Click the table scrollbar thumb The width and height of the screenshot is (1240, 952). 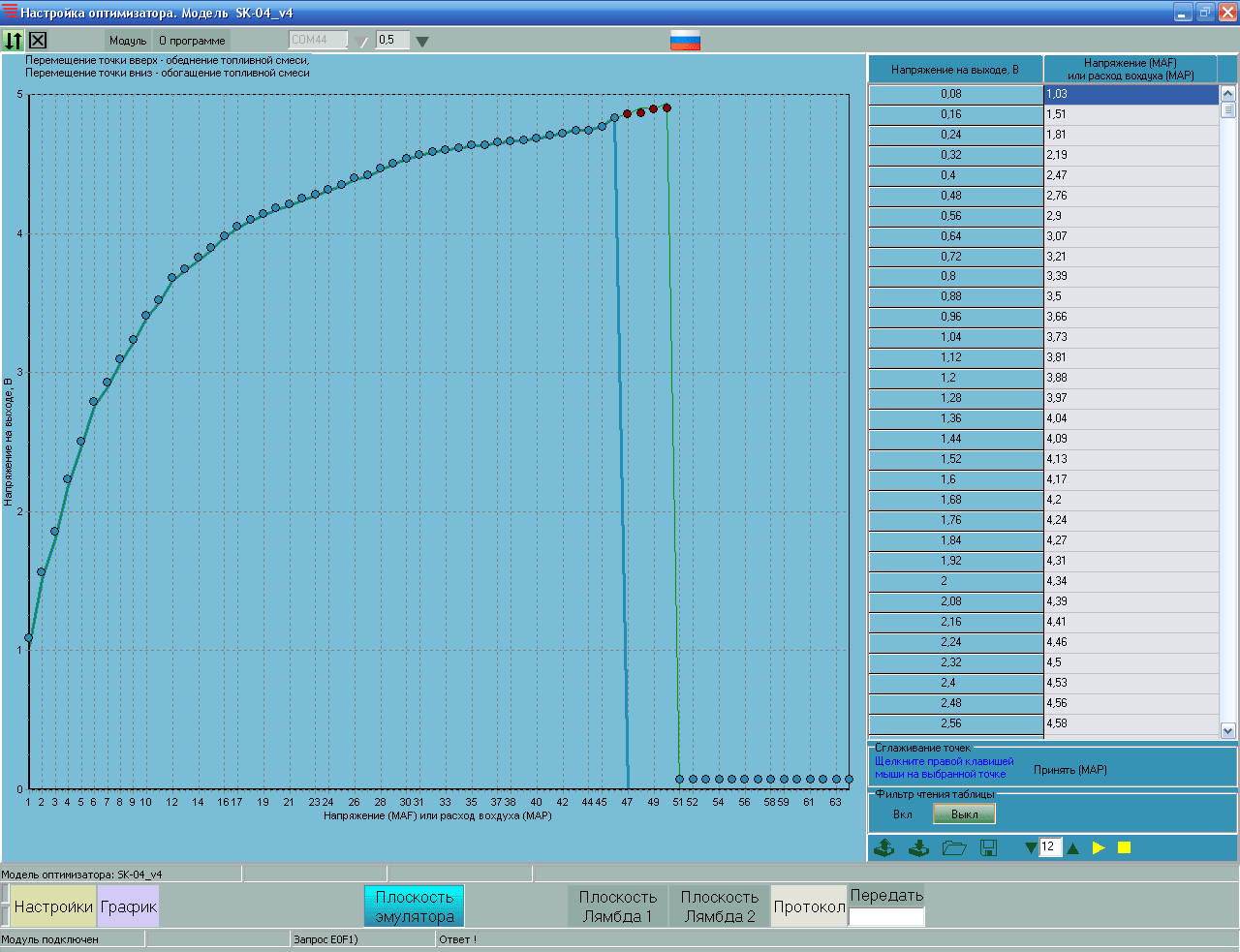point(1227,109)
